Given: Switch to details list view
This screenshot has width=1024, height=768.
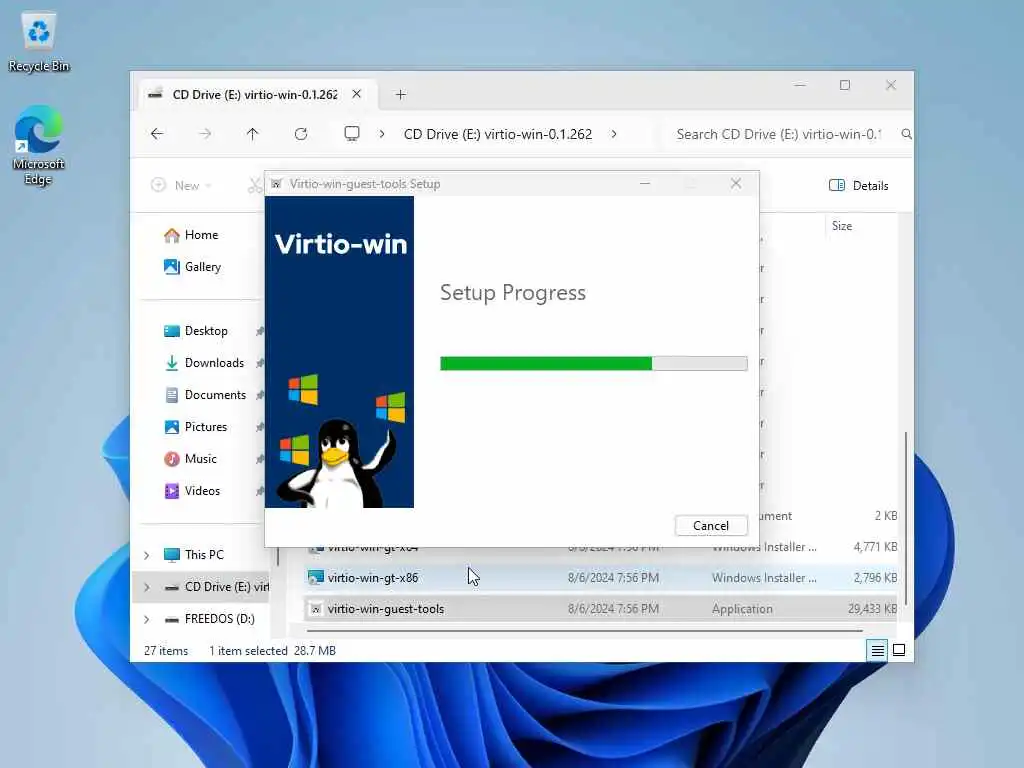Looking at the screenshot, I should (878, 650).
